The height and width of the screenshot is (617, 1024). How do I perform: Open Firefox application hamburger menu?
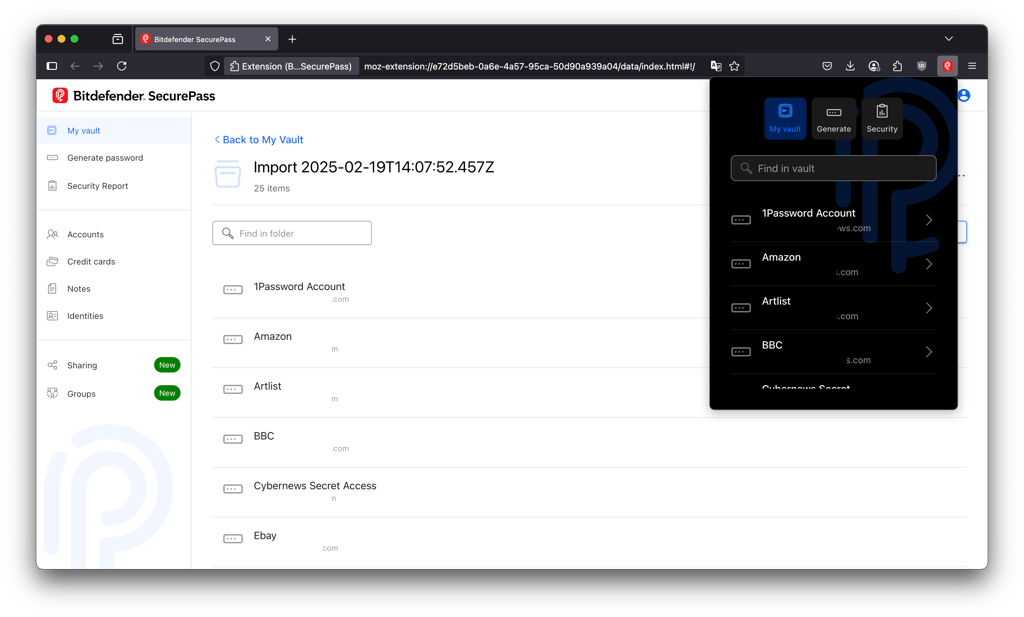click(972, 66)
